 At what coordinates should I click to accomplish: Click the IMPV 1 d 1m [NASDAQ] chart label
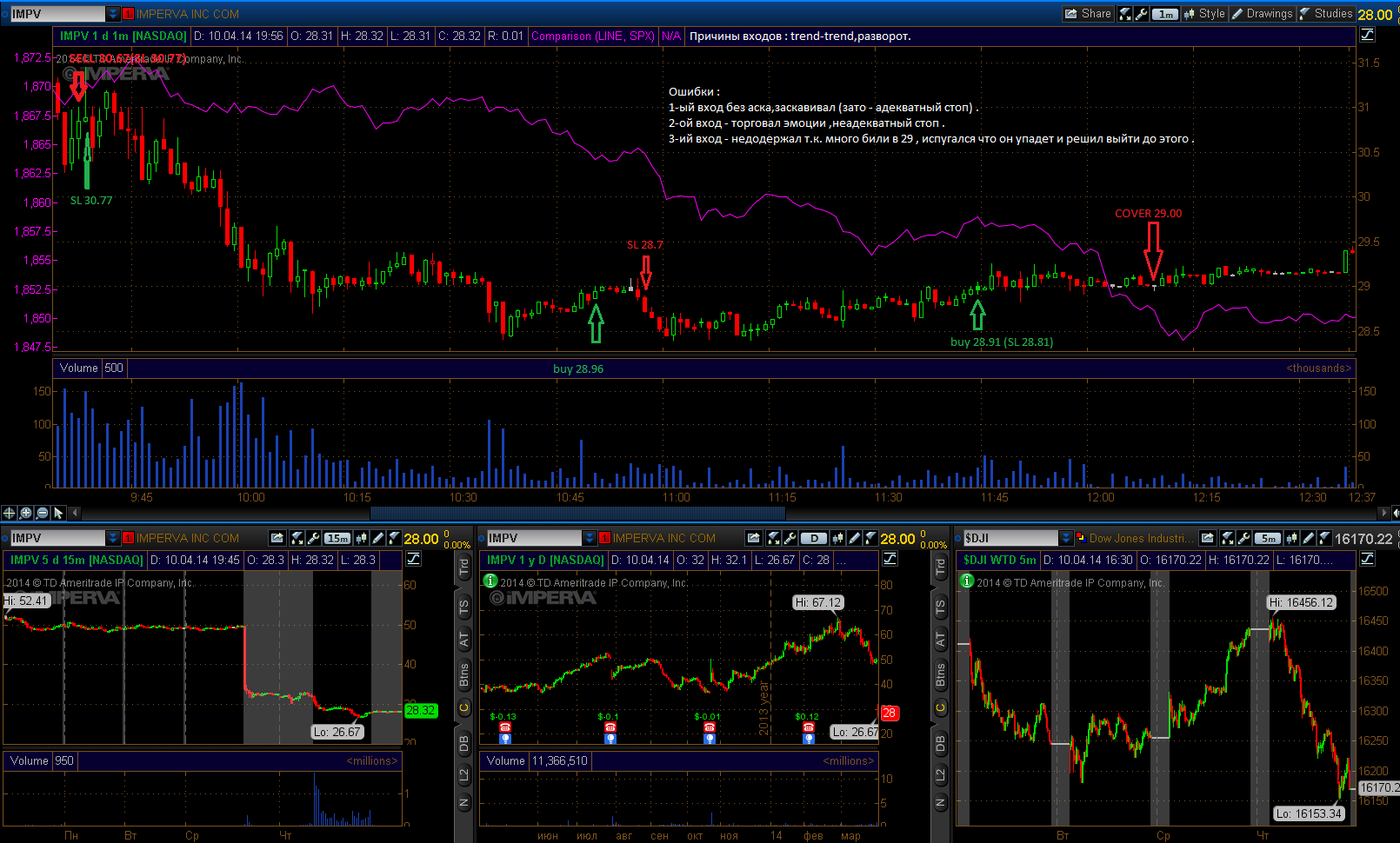click(123, 36)
